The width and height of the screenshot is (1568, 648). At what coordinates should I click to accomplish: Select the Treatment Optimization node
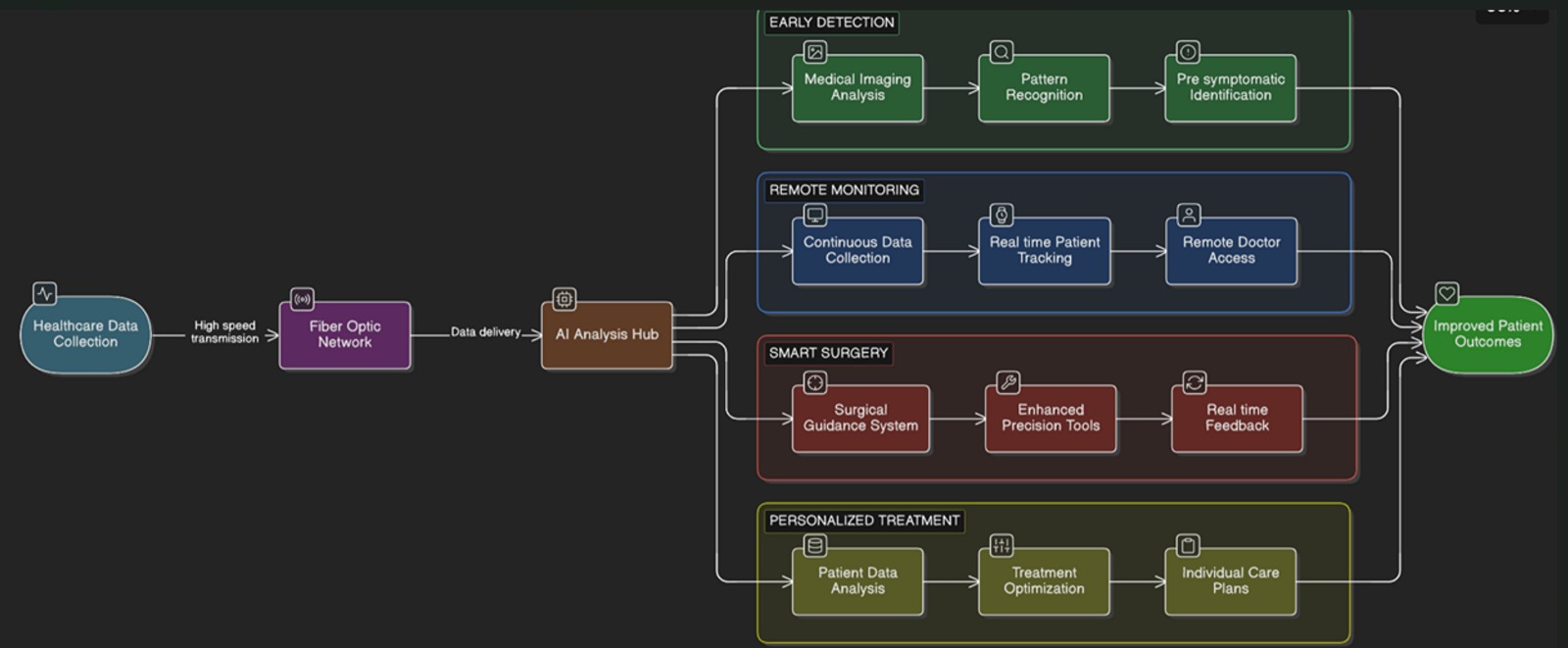pos(1044,581)
